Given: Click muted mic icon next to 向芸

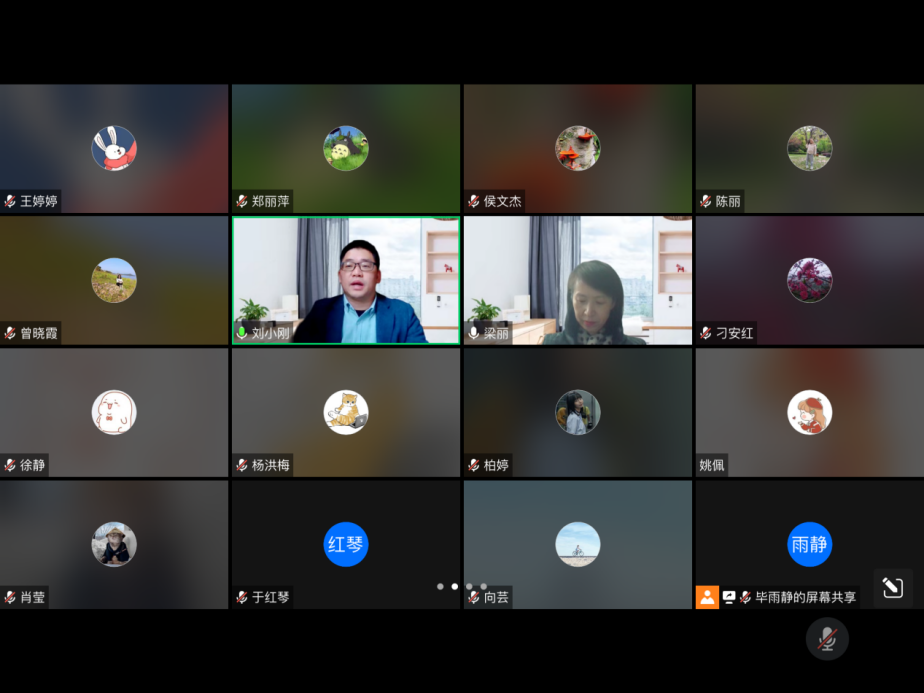Looking at the screenshot, I should (x=474, y=597).
